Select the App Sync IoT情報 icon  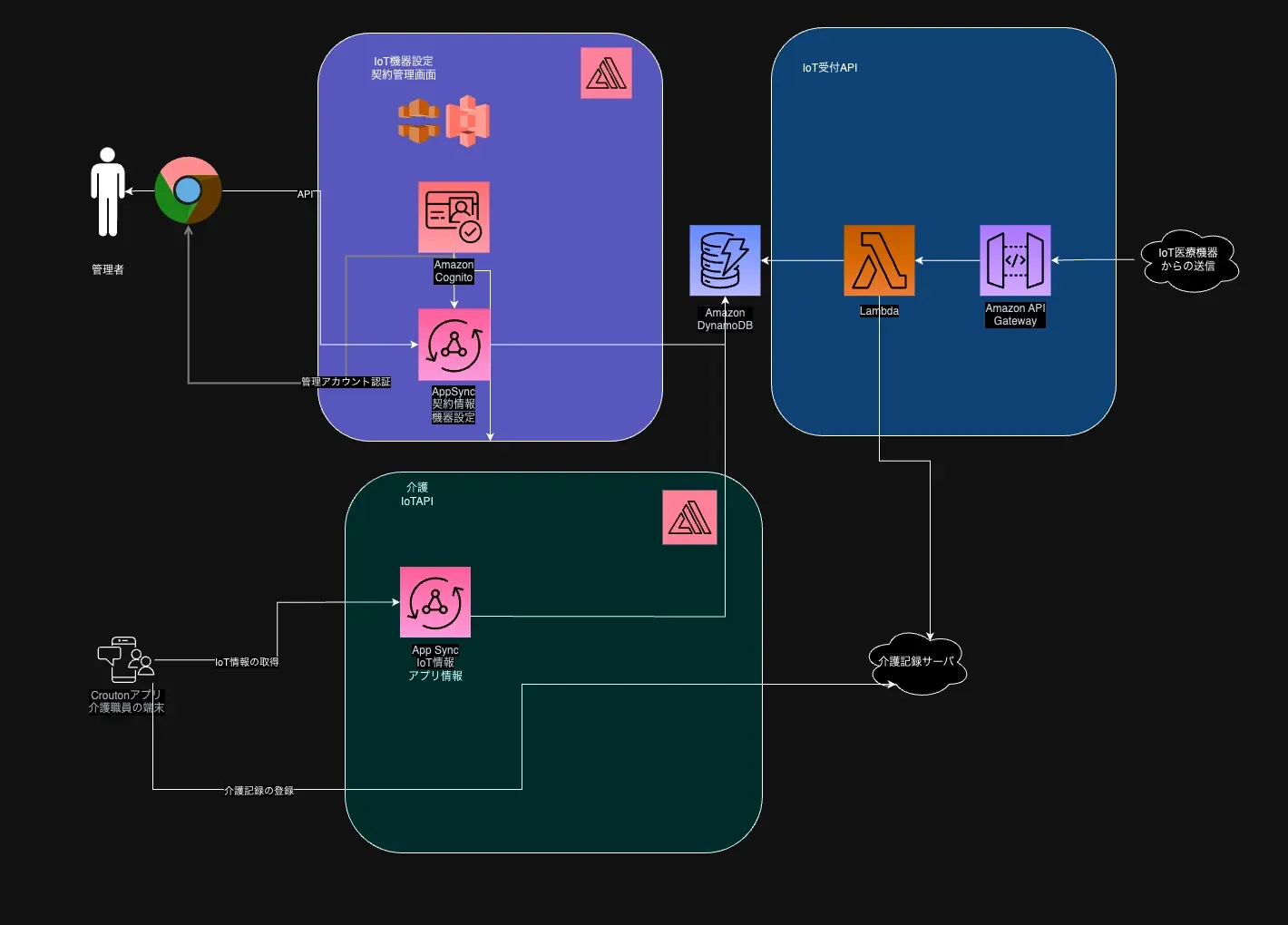click(435, 602)
